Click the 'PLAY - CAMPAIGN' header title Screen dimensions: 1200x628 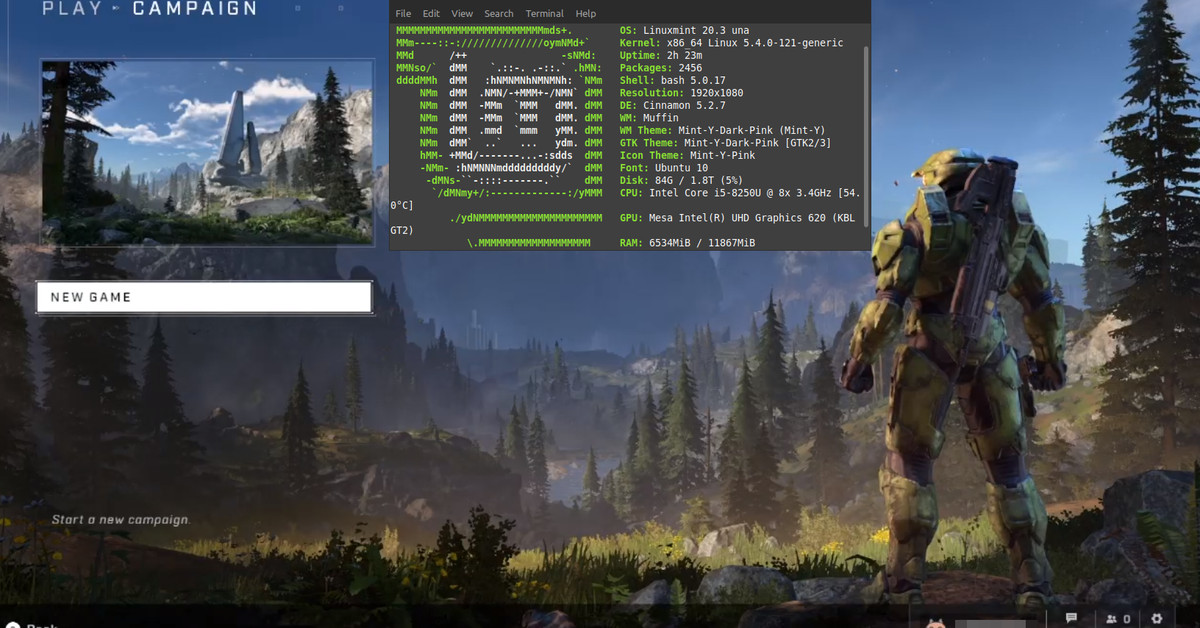(x=150, y=9)
